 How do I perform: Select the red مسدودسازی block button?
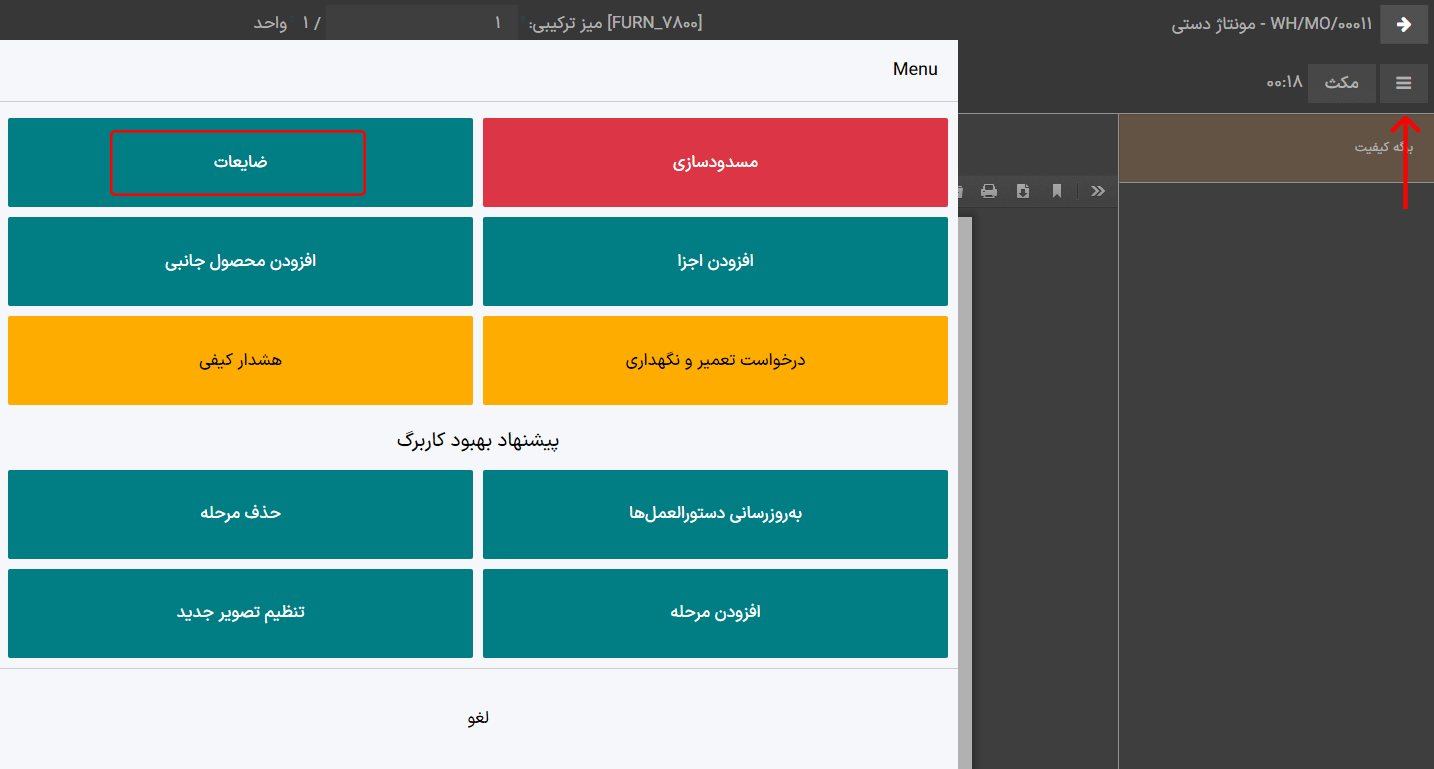point(715,162)
